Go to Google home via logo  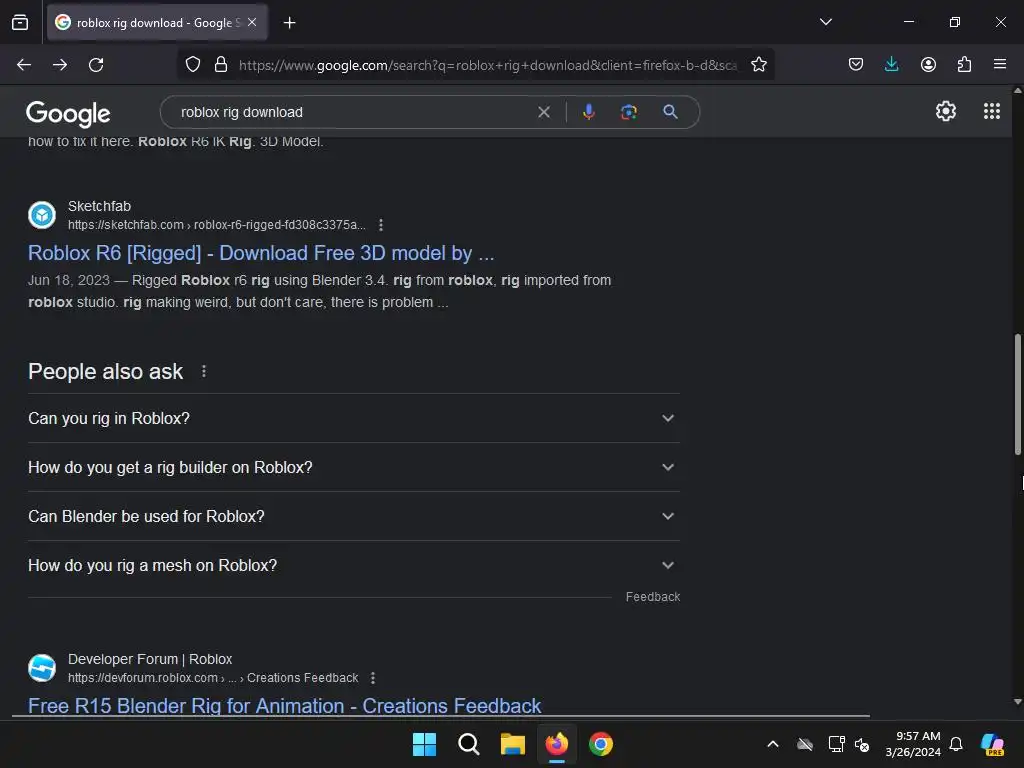tap(68, 114)
